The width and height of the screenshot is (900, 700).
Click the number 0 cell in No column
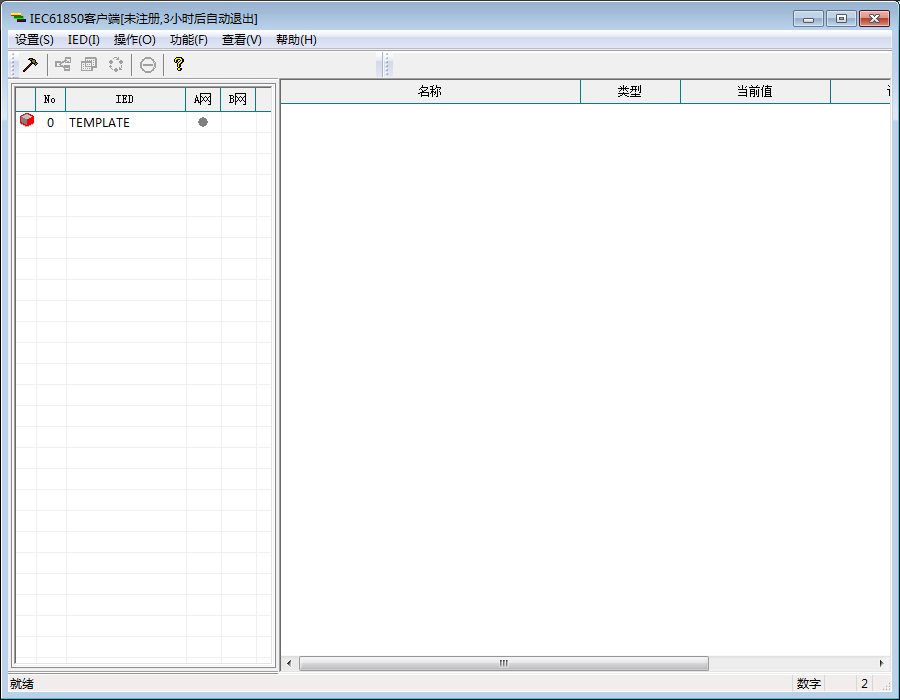tap(51, 122)
